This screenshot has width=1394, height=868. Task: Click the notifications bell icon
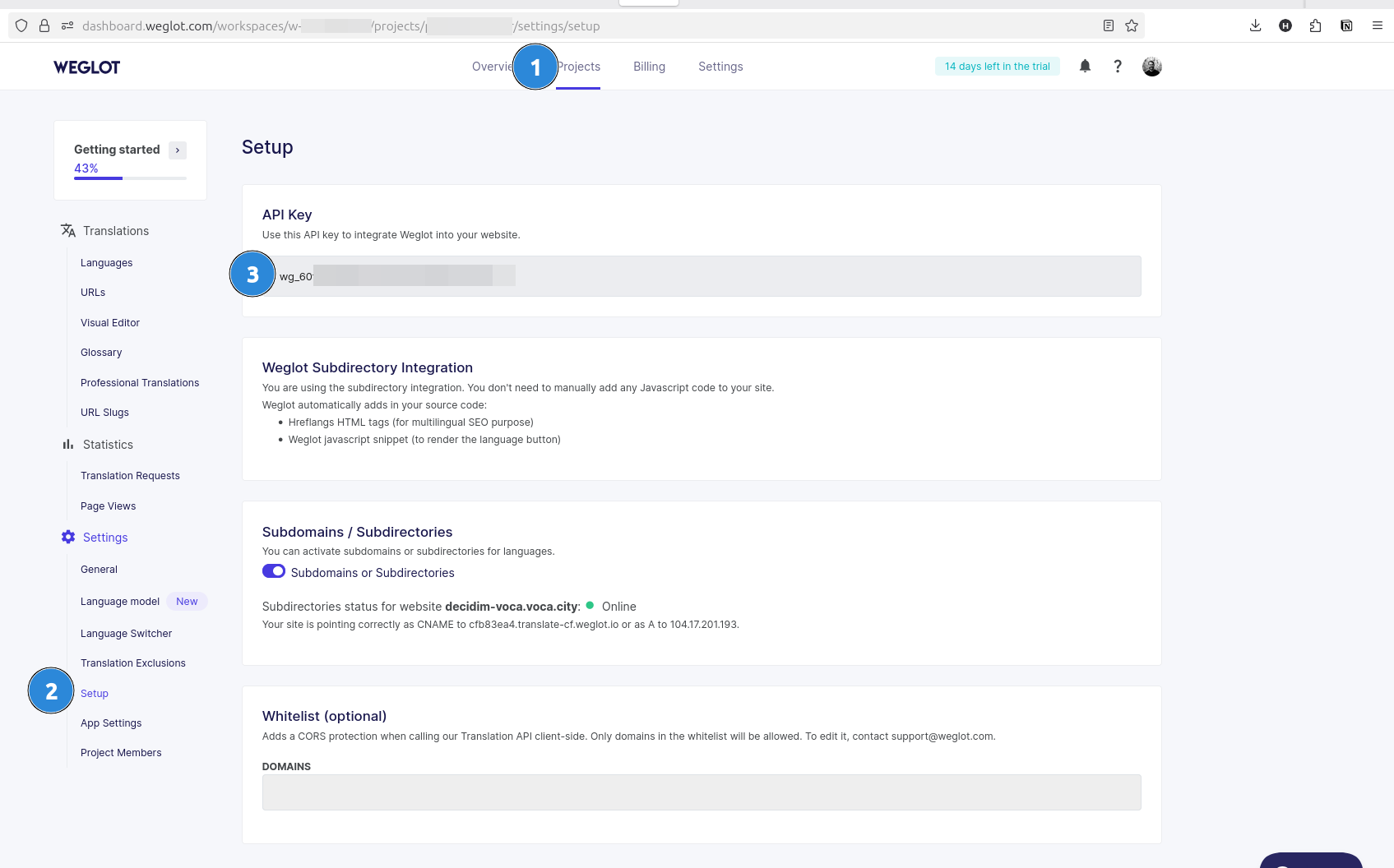pos(1085,67)
